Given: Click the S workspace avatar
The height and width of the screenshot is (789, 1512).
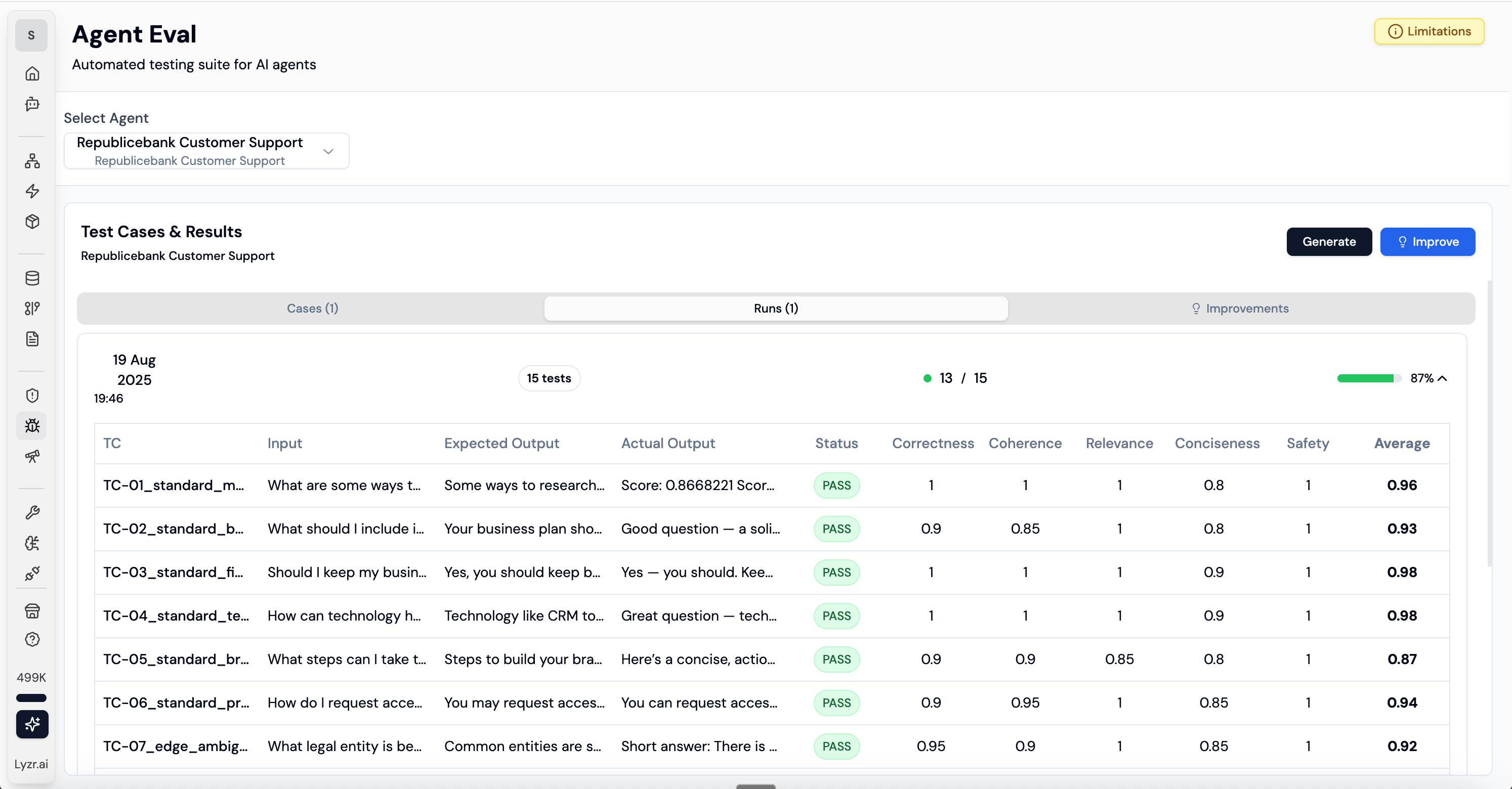Looking at the screenshot, I should [x=31, y=35].
